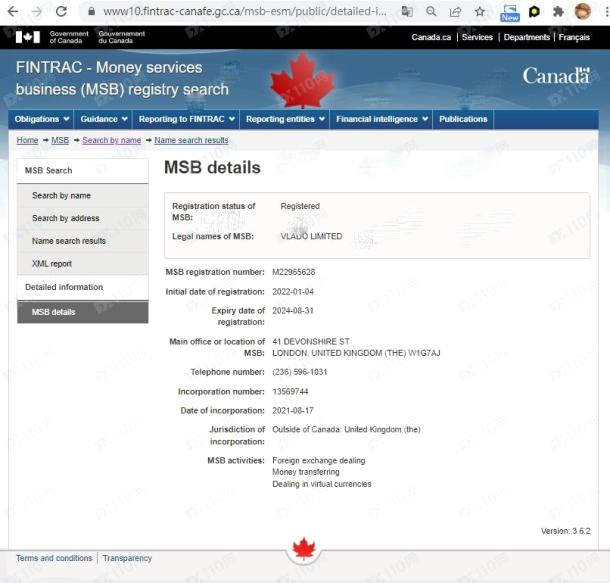Click the Search by name breadcrumb link
This screenshot has width=610, height=583.
[112, 140]
